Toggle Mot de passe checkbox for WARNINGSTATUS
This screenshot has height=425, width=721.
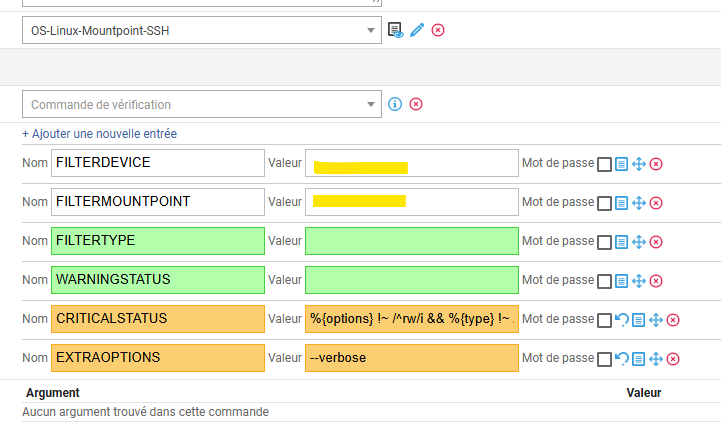[x=604, y=281]
